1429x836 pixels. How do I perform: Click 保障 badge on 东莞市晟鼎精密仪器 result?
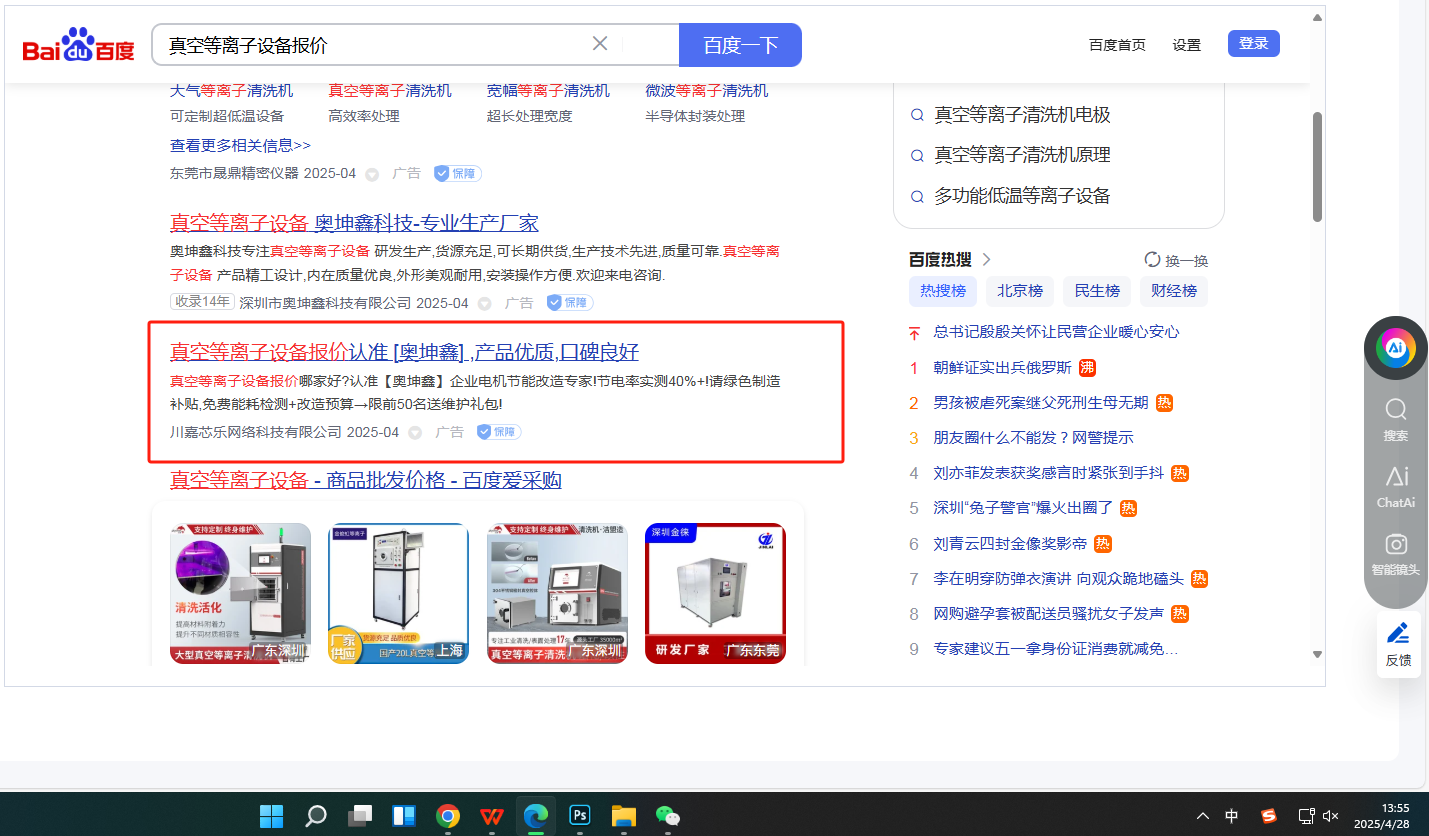[458, 173]
